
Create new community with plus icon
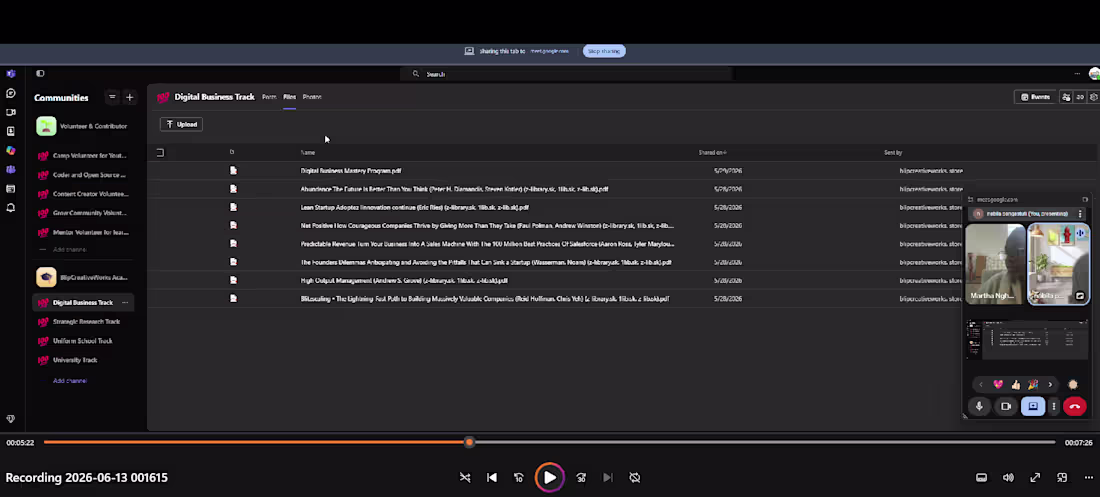[x=129, y=97]
